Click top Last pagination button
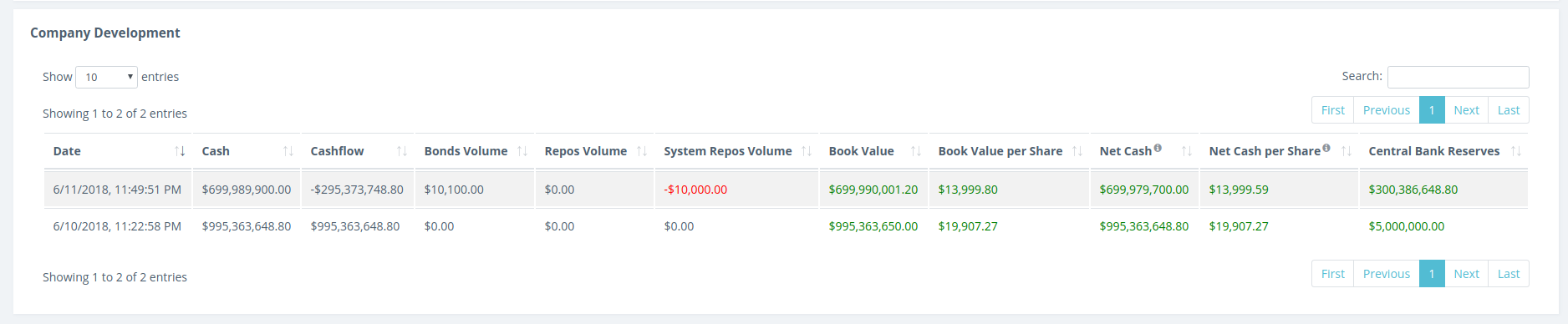The height and width of the screenshot is (324, 1568). [x=1509, y=110]
